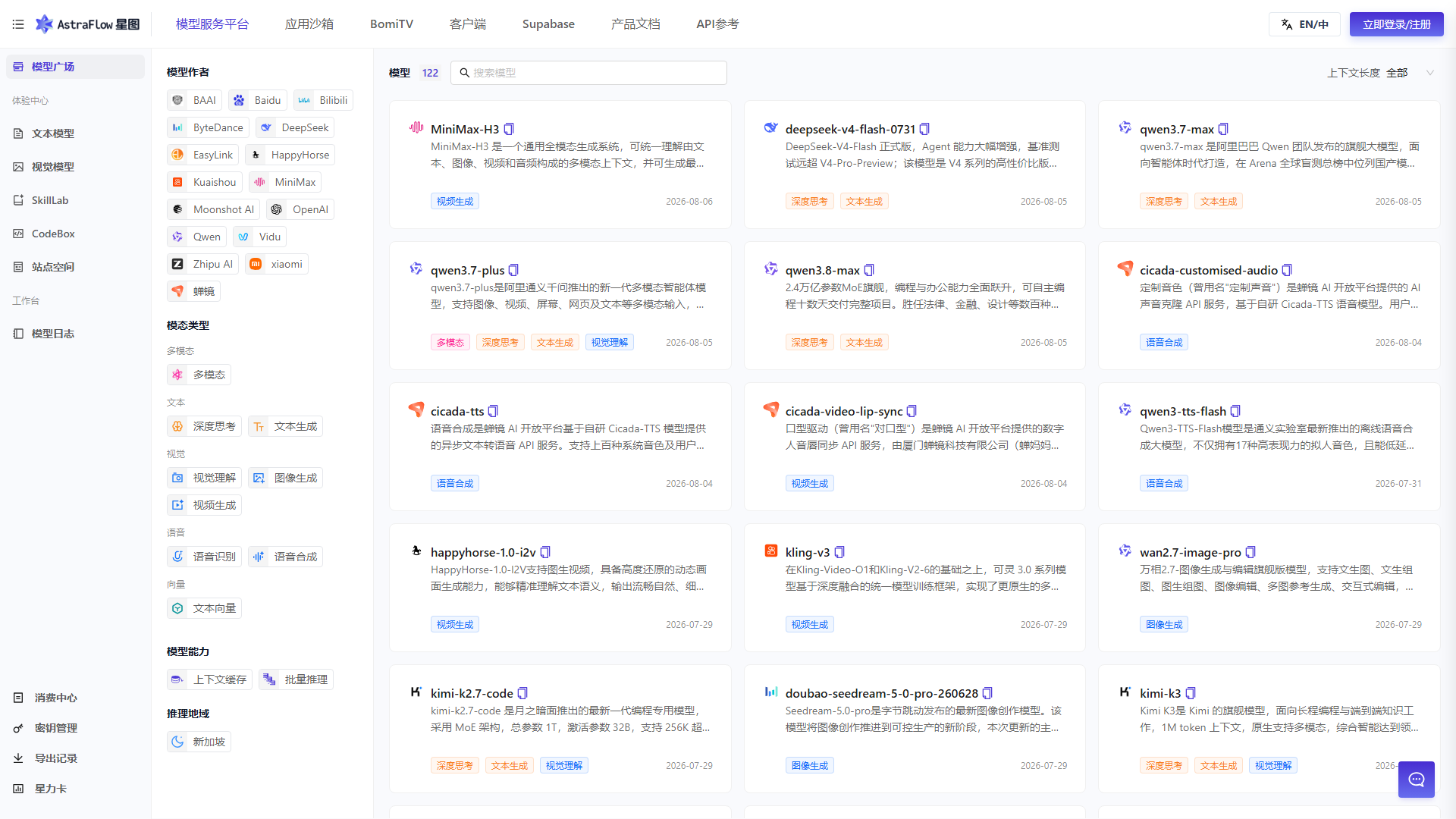The height and width of the screenshot is (819, 1456).
Task: Open the 产品文档 link
Action: [635, 24]
